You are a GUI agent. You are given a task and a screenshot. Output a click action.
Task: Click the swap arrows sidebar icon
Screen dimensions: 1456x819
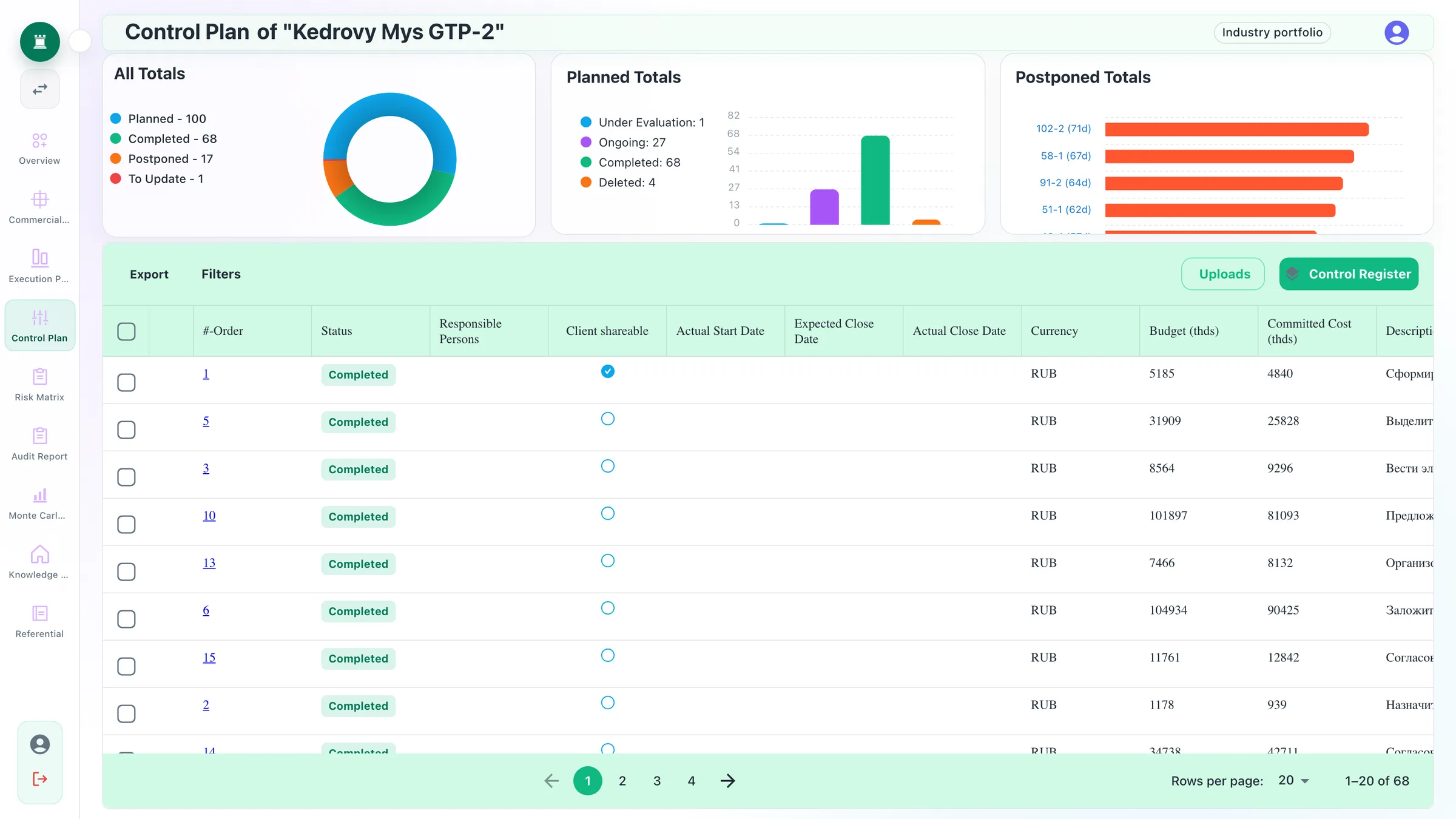click(x=39, y=89)
